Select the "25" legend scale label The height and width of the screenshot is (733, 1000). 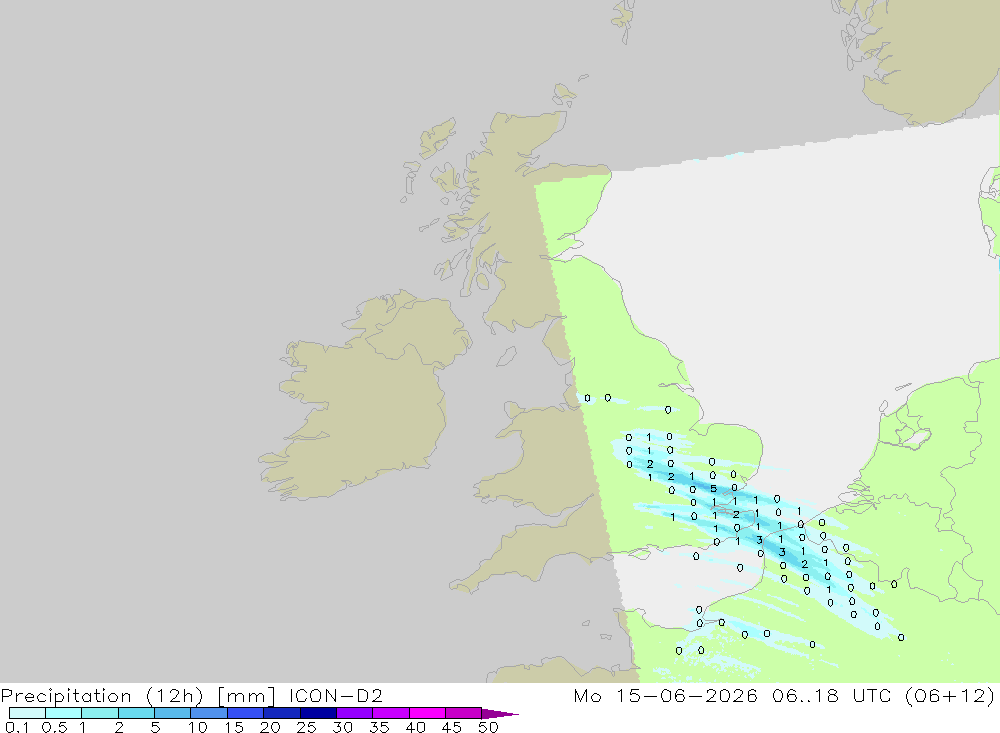(306, 727)
